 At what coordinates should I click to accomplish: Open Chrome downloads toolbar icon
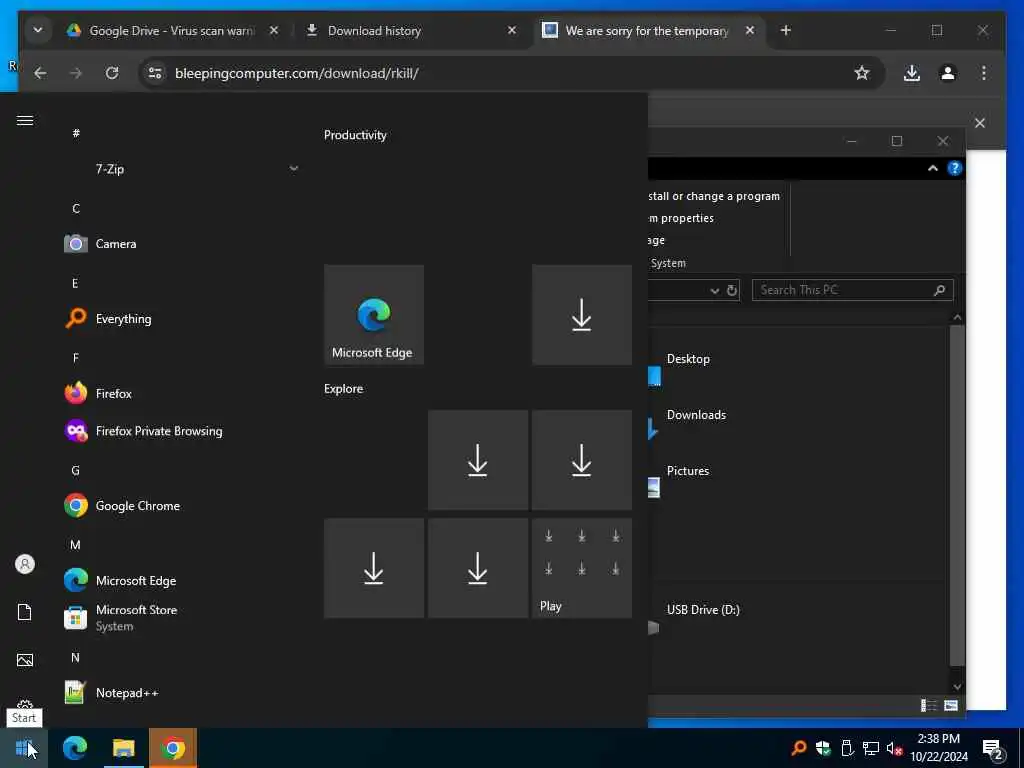(912, 73)
